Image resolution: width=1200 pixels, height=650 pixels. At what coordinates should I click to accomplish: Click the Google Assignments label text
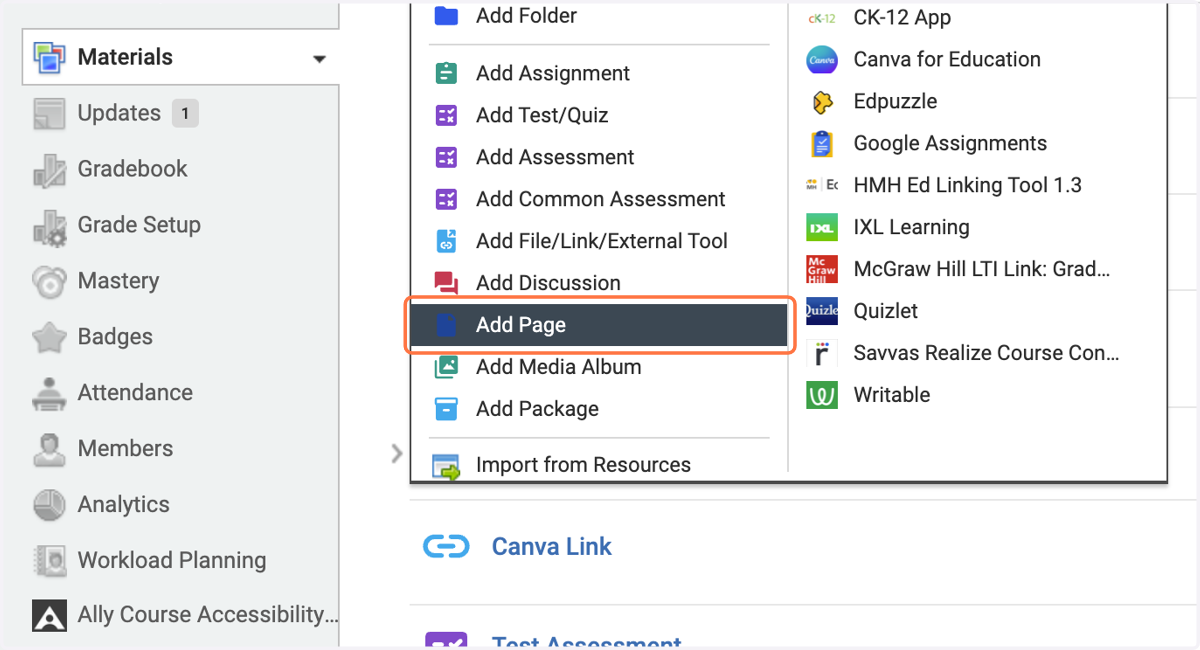click(x=950, y=143)
